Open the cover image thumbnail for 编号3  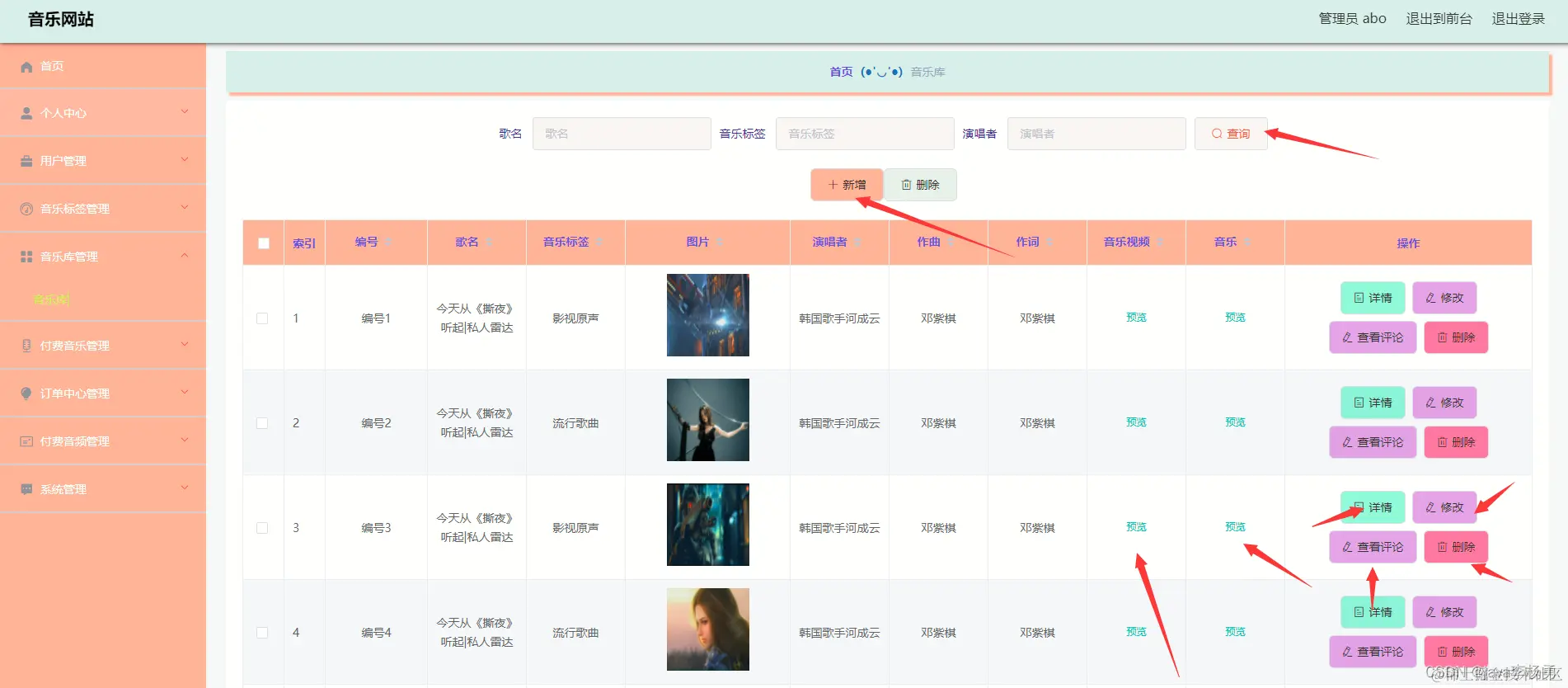[708, 525]
